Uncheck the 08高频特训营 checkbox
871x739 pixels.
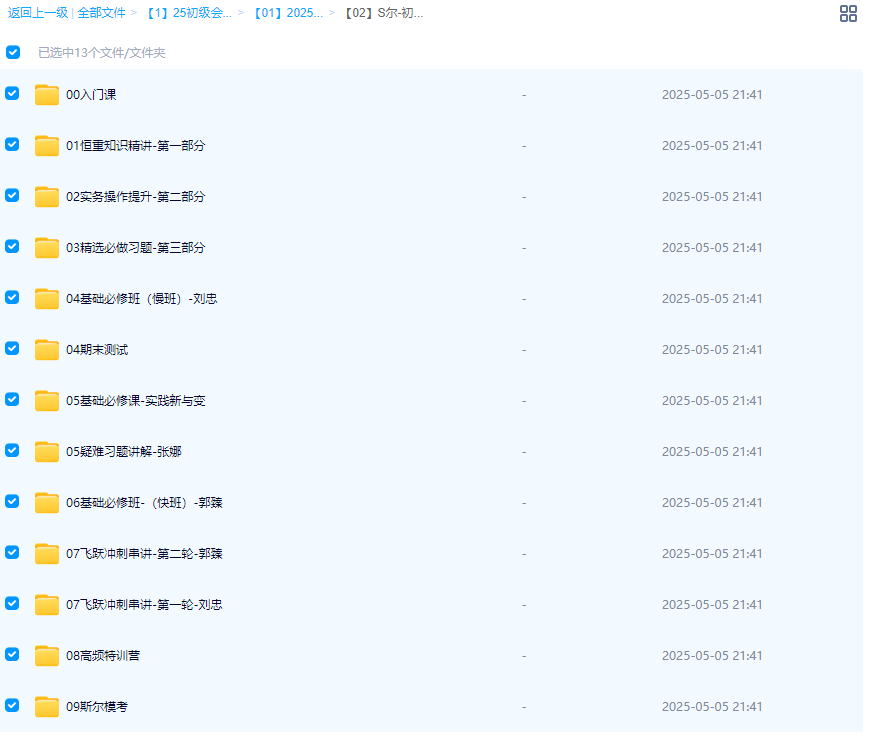tap(12, 656)
